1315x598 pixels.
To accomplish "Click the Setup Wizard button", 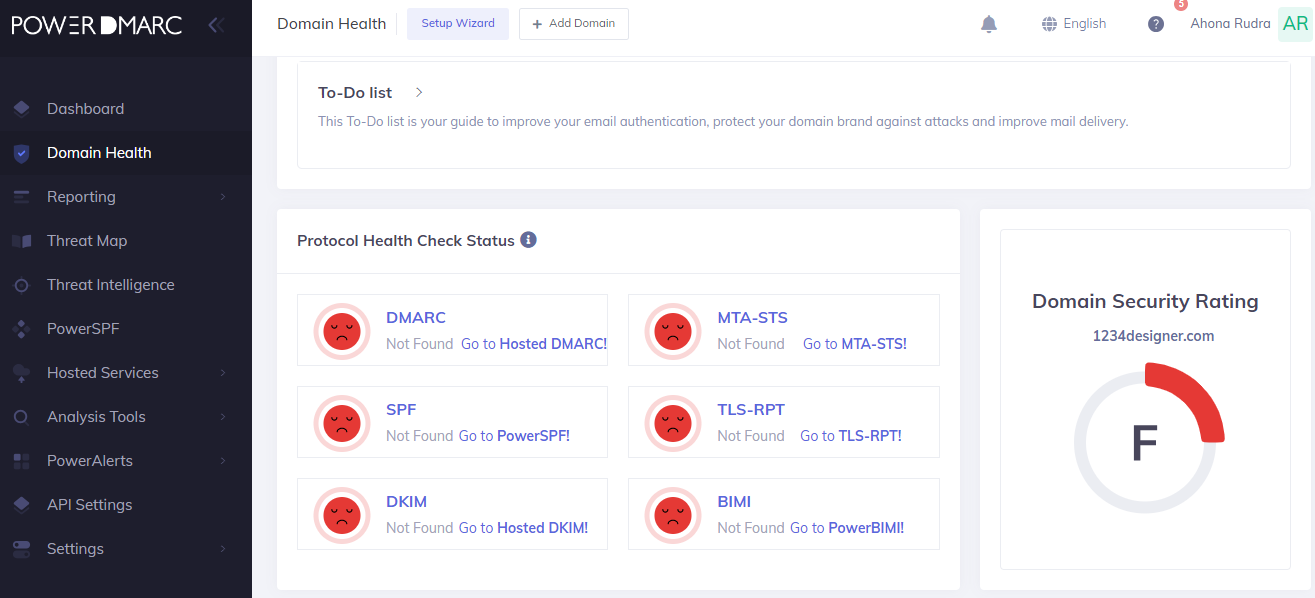I will (457, 24).
